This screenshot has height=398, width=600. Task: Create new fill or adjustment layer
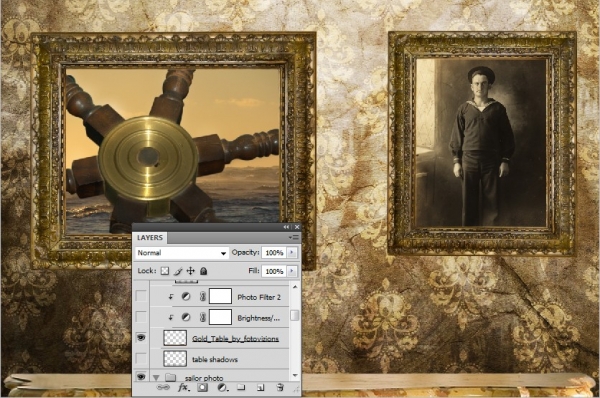coord(222,387)
